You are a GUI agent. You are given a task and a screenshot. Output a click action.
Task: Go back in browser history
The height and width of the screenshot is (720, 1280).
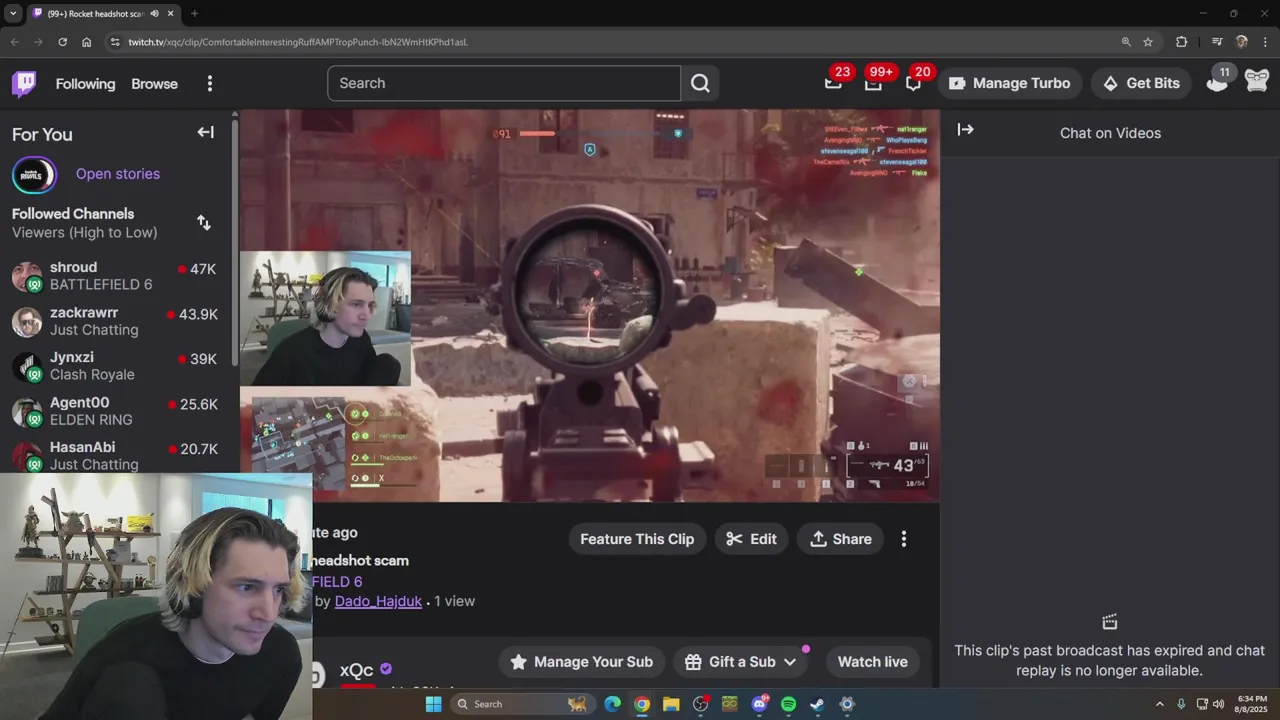[x=14, y=42]
